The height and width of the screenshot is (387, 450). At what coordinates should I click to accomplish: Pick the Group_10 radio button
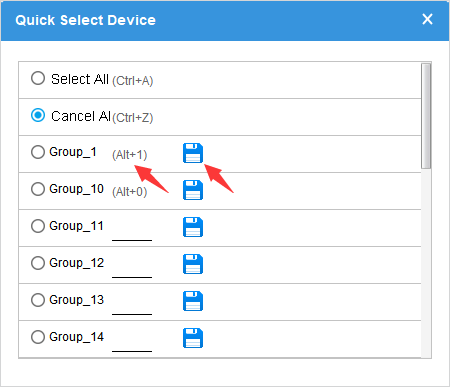tap(38, 189)
